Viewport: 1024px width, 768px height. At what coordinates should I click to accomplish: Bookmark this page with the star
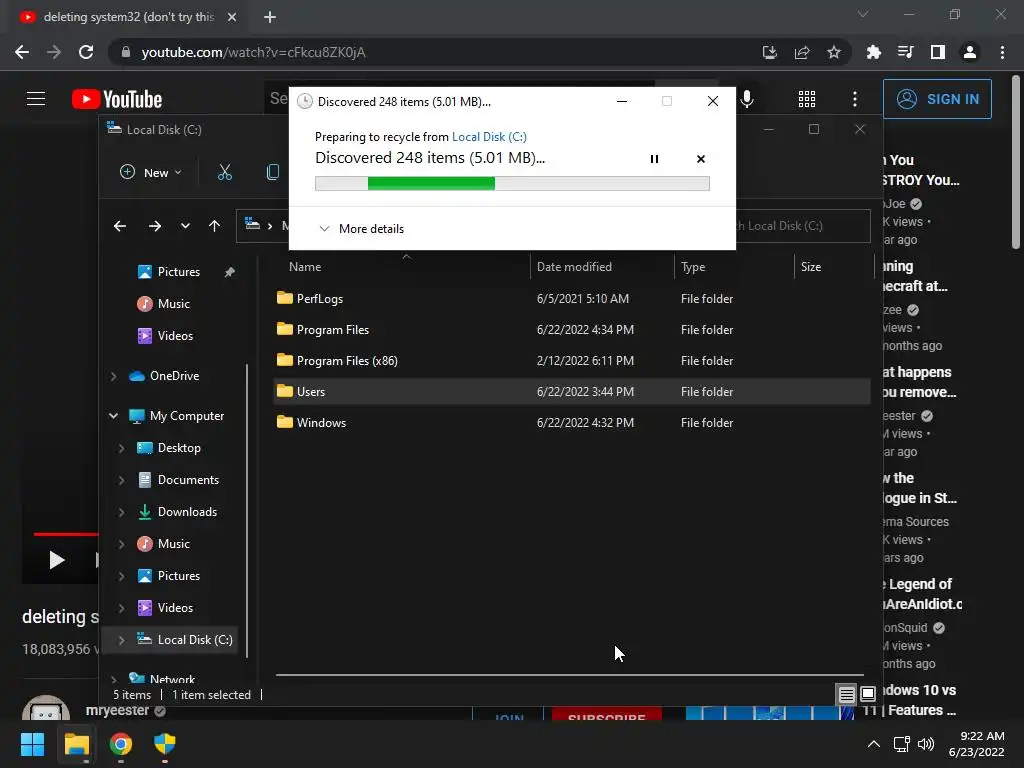[x=833, y=52]
